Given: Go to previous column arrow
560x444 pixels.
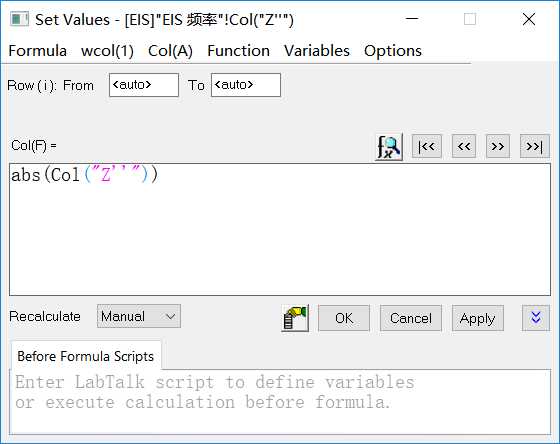Looking at the screenshot, I should [x=464, y=146].
